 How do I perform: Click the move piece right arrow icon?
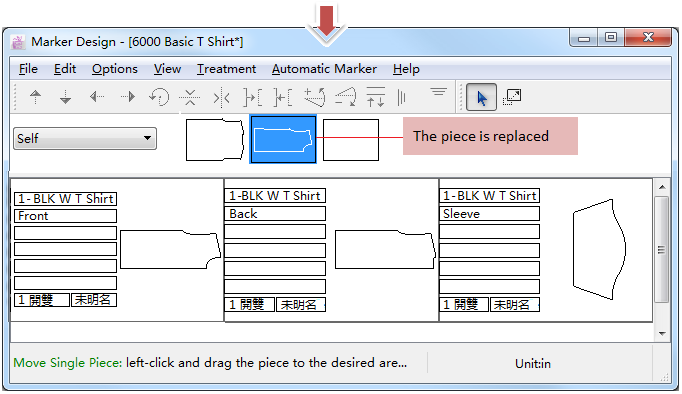coord(128,97)
